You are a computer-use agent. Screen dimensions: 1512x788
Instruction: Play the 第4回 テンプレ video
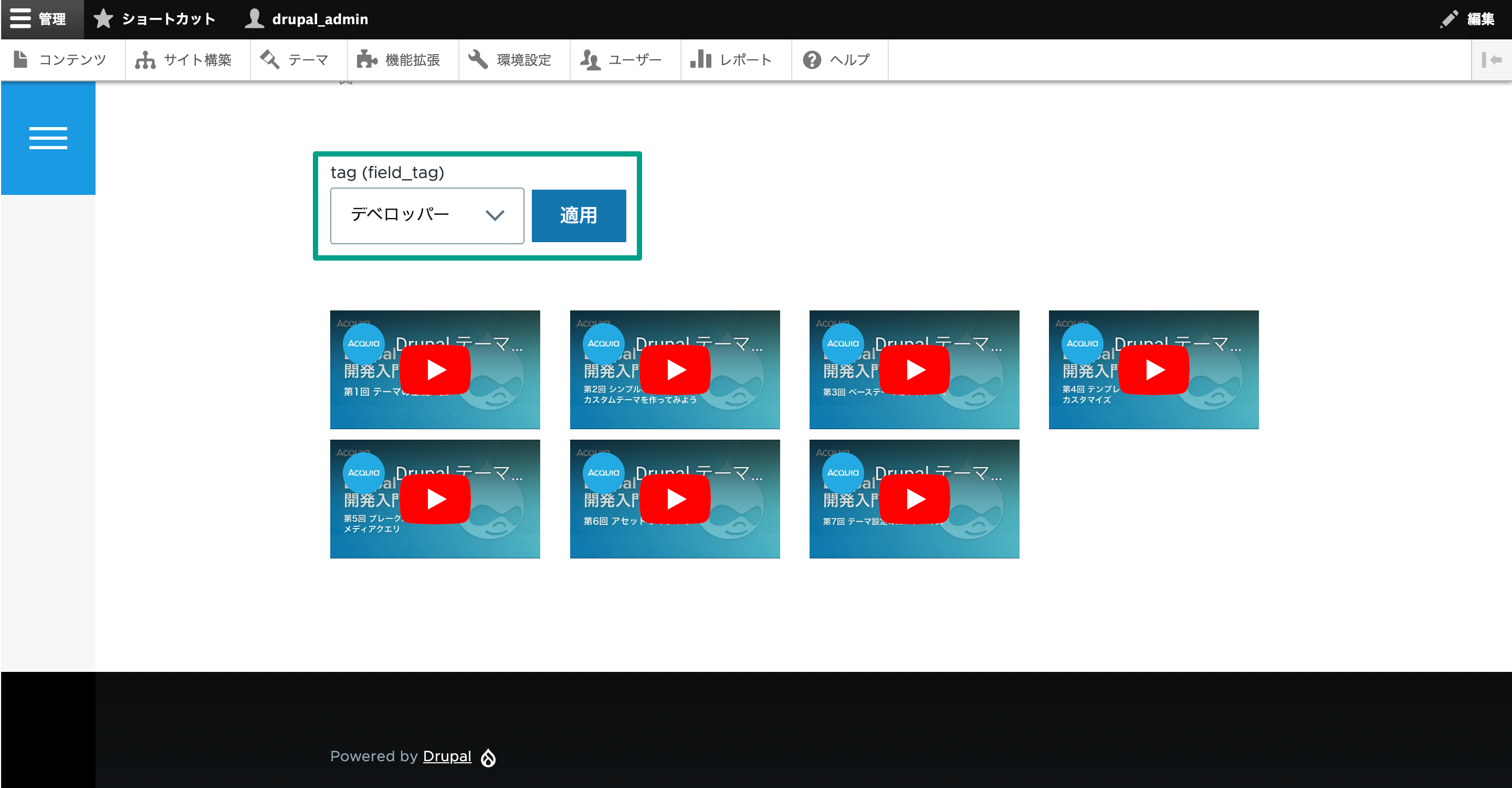[x=1154, y=370]
